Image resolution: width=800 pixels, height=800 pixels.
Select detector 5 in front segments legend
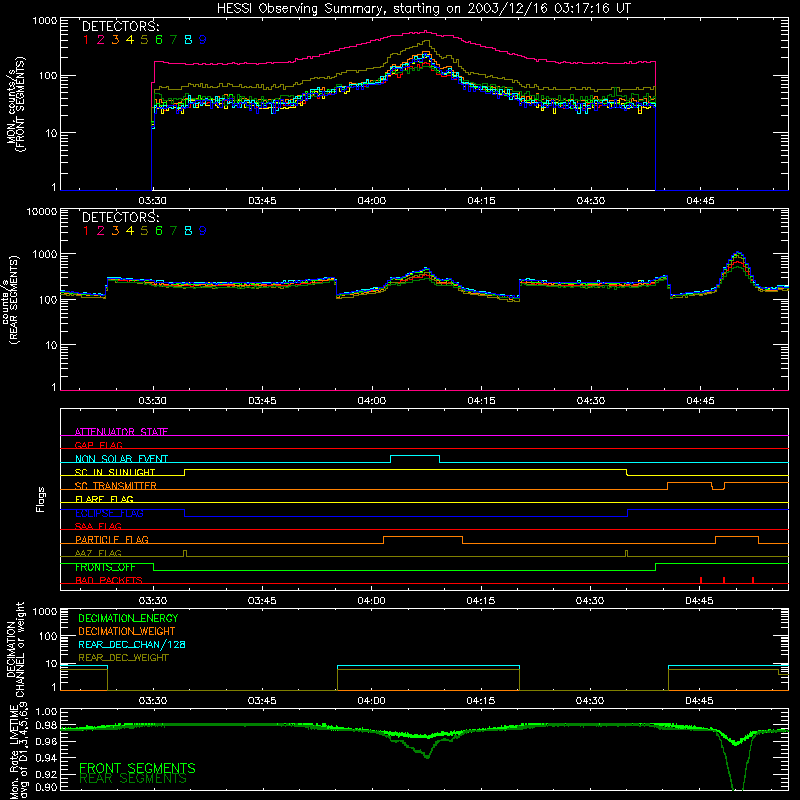pyautogui.click(x=144, y=40)
